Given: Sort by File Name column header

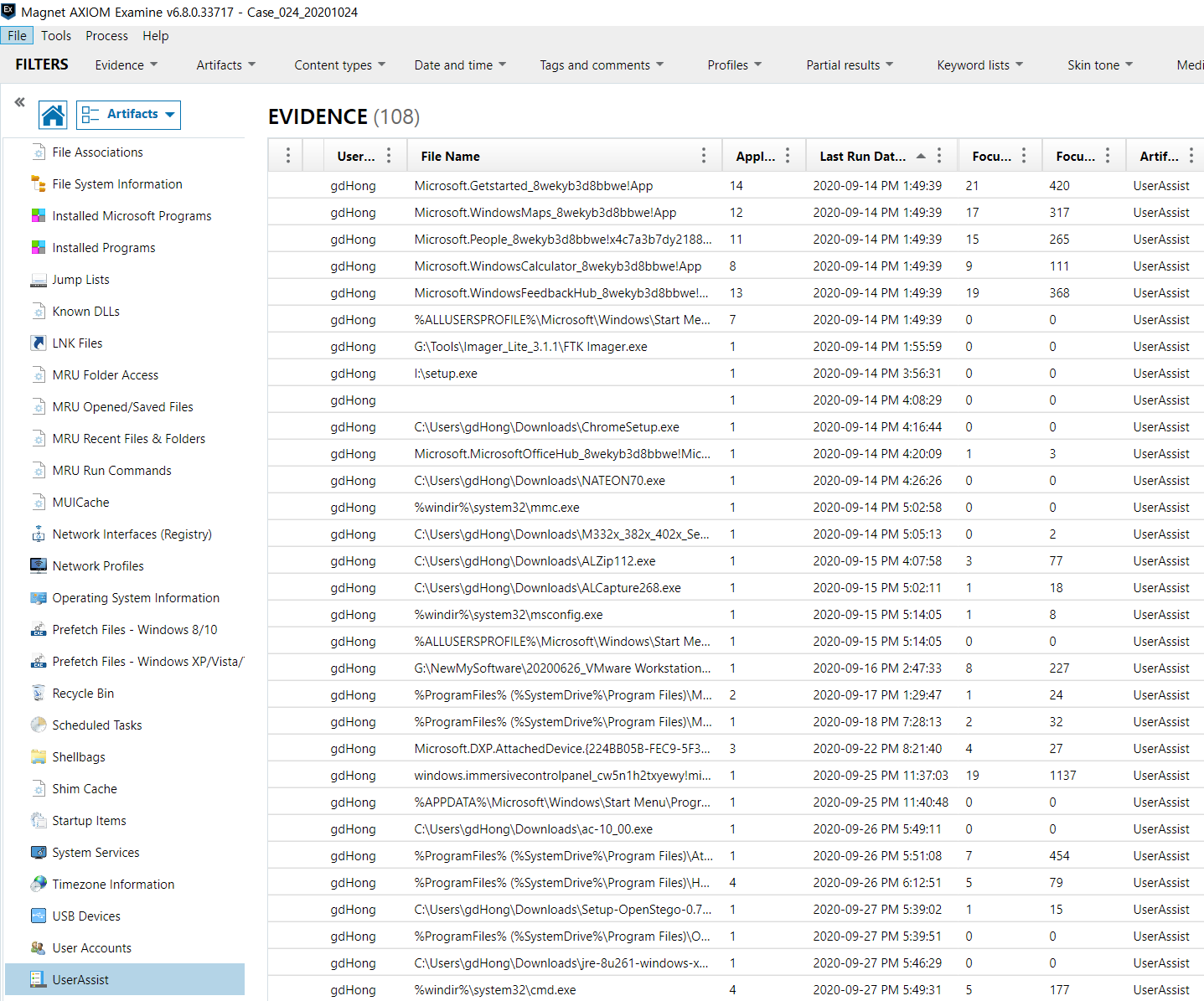Looking at the screenshot, I should 451,157.
